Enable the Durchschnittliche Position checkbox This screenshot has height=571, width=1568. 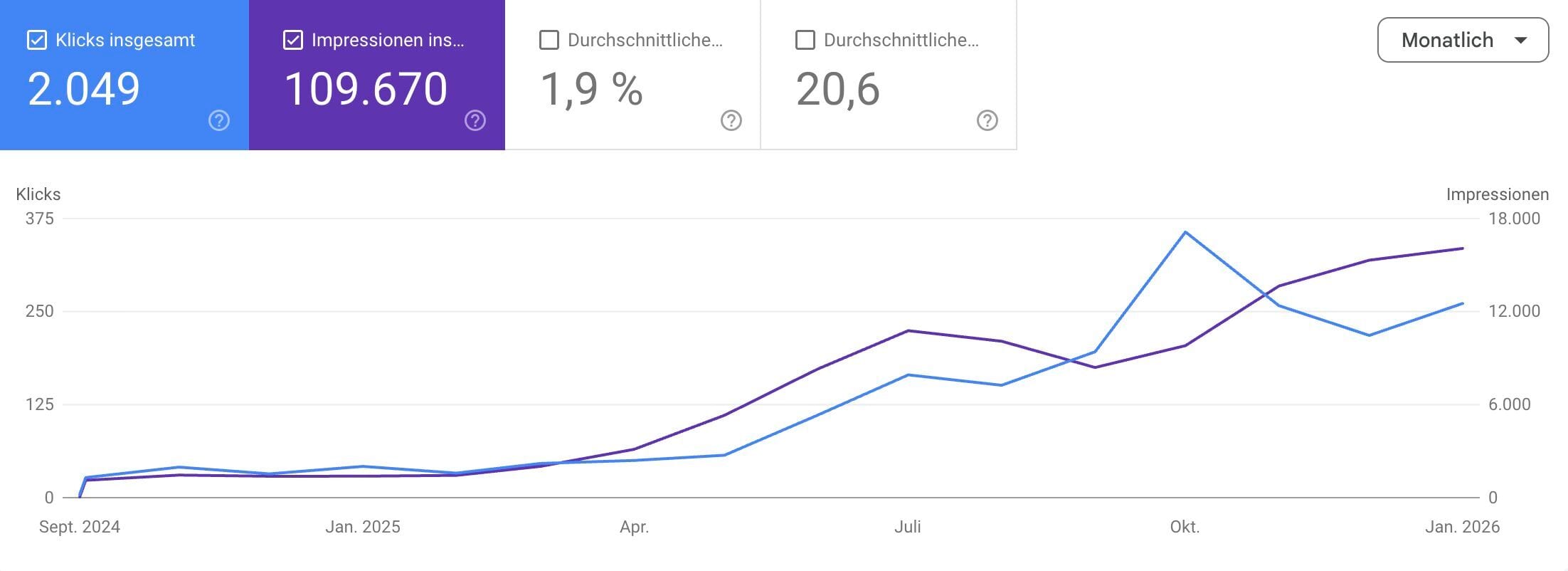coord(805,41)
